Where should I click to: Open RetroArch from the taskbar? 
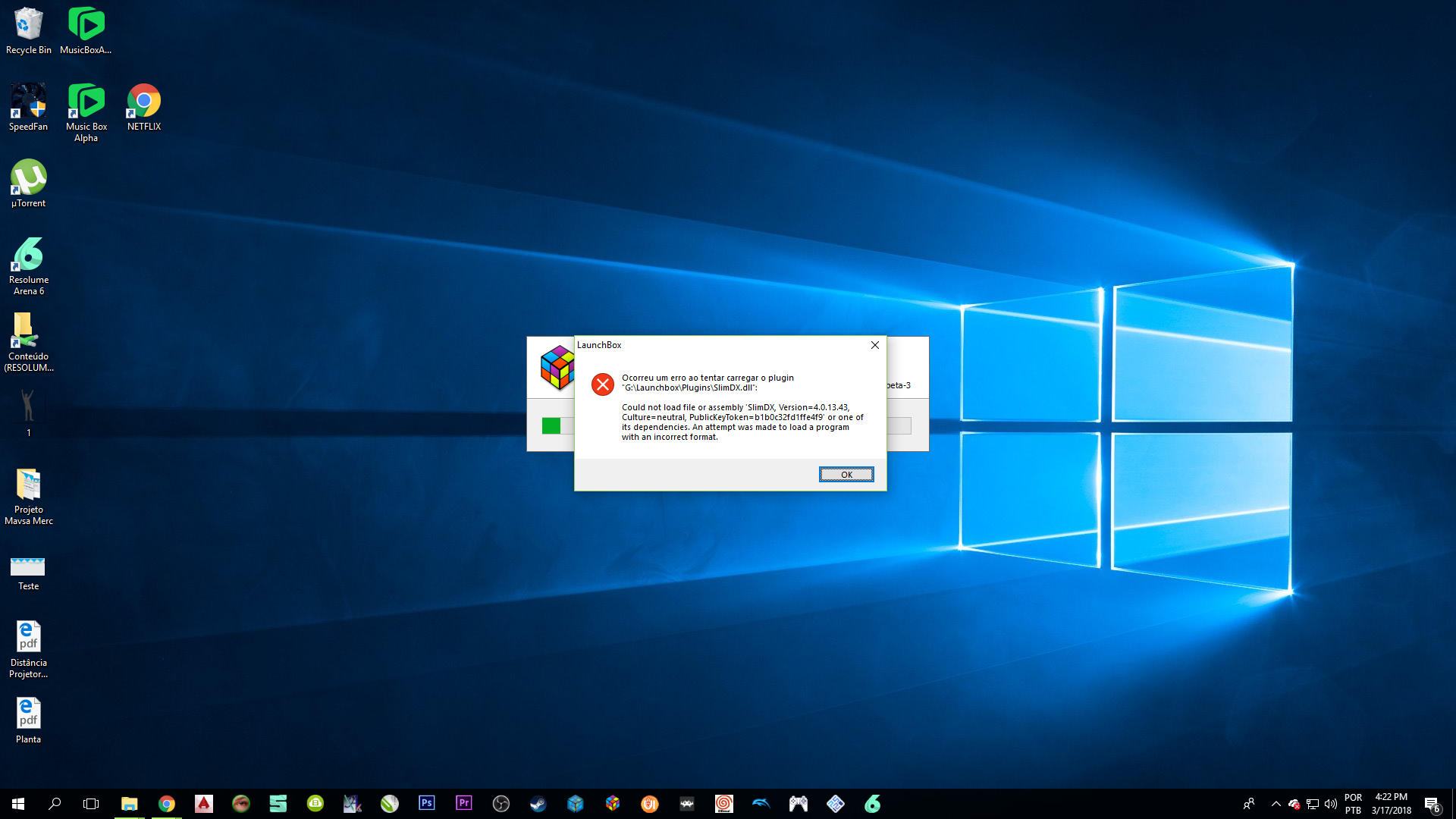coord(687,803)
